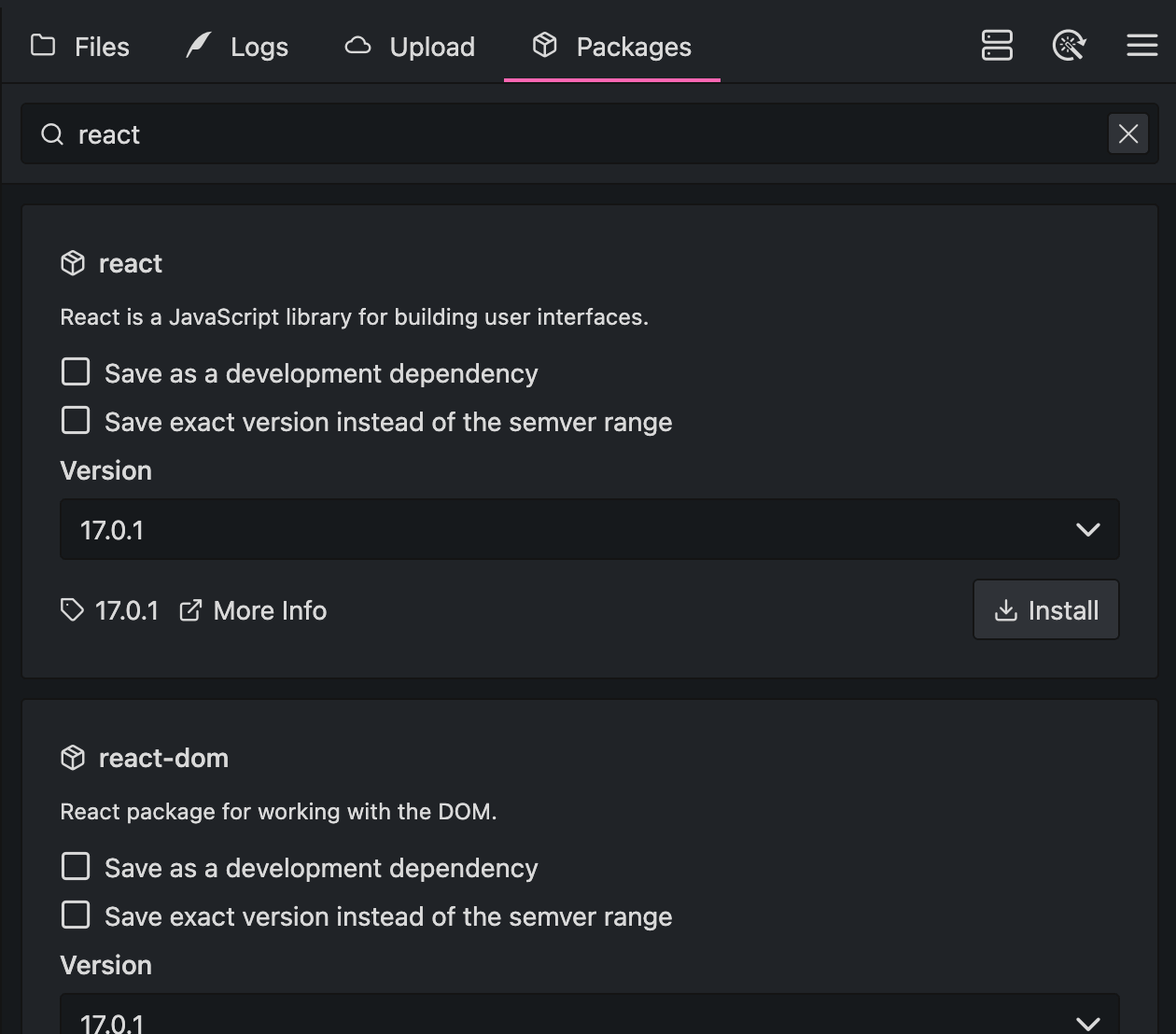Enable Save as a development dependency for react

[75, 371]
